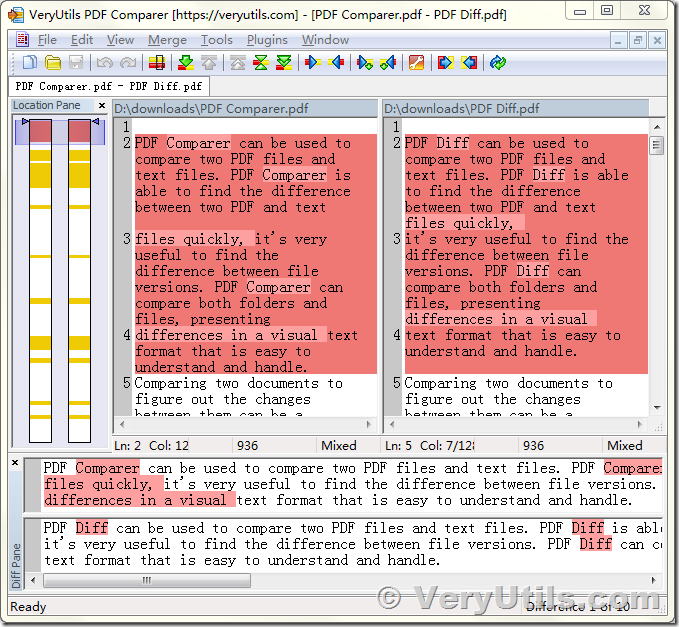679x627 pixels.
Task: Open the Plugins menu
Action: point(267,40)
